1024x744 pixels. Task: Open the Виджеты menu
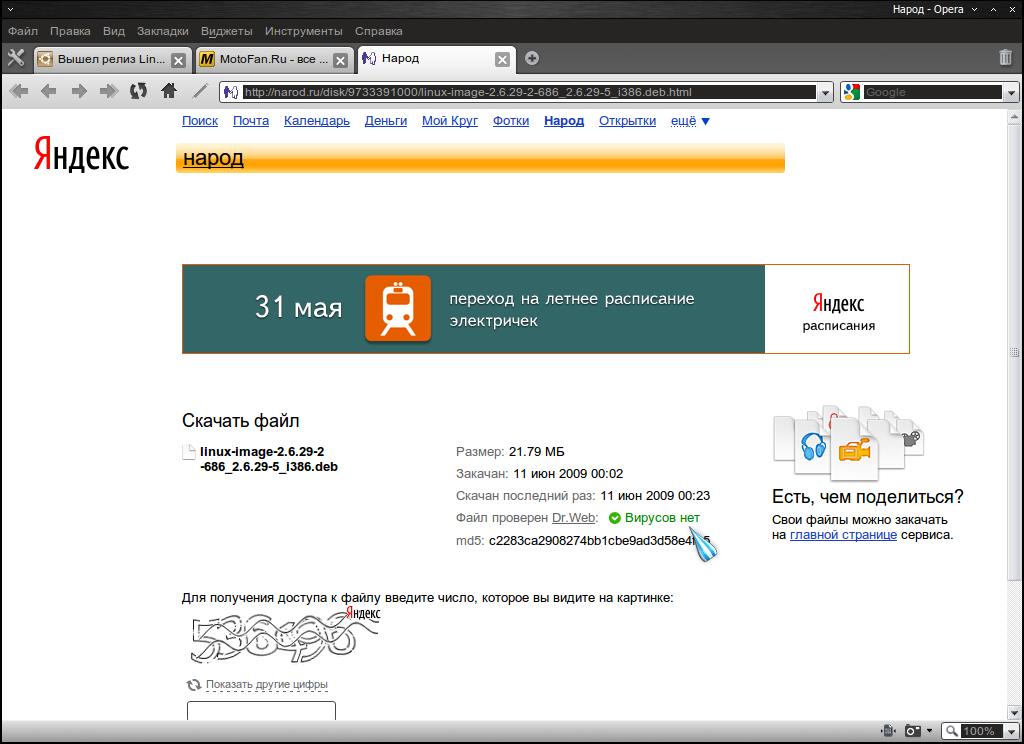pyautogui.click(x=227, y=31)
